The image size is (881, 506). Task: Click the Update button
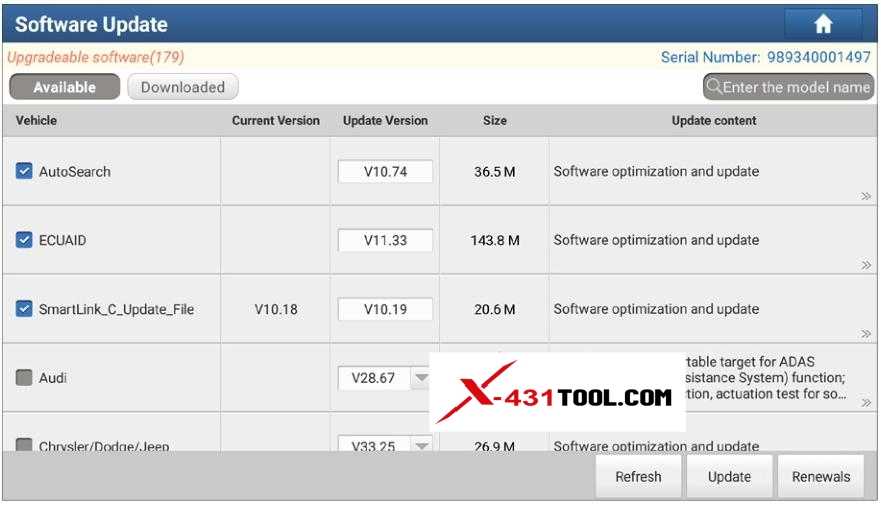[729, 476]
